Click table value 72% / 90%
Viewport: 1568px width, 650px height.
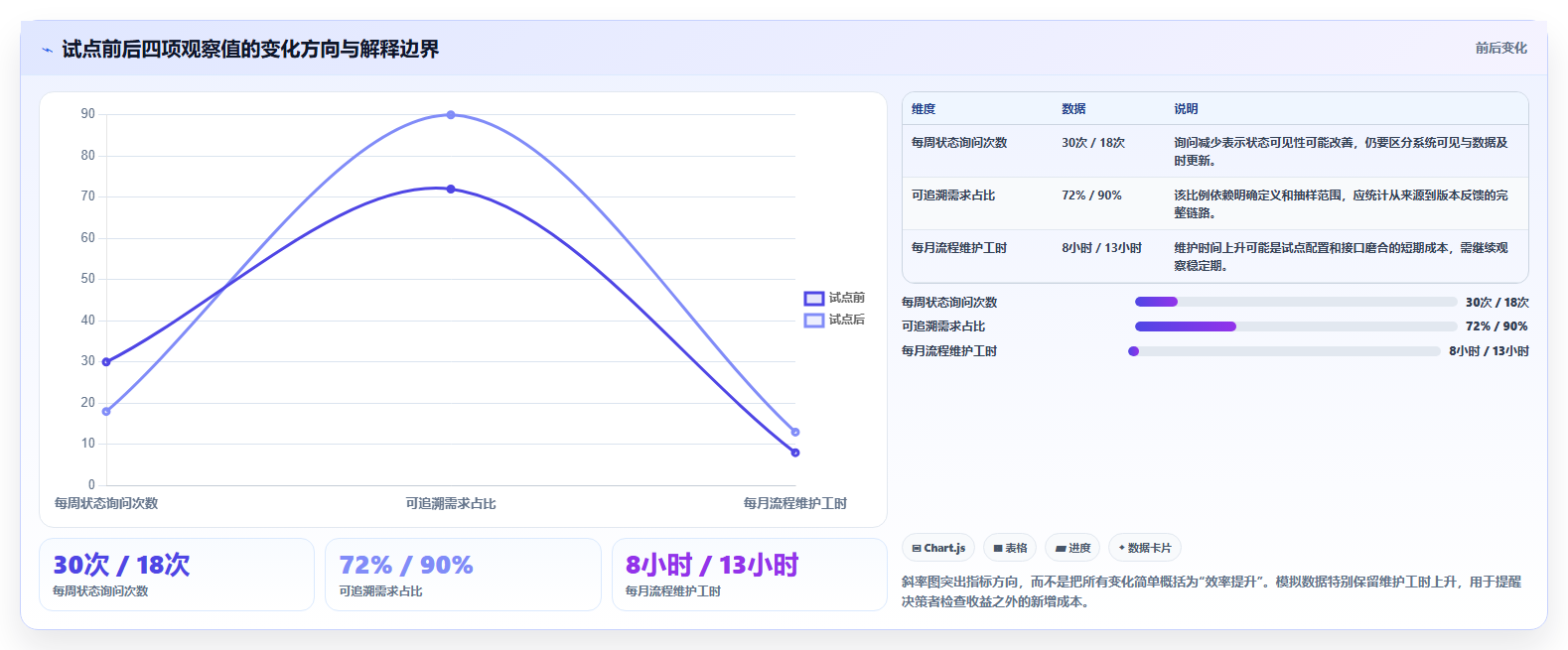(1091, 195)
